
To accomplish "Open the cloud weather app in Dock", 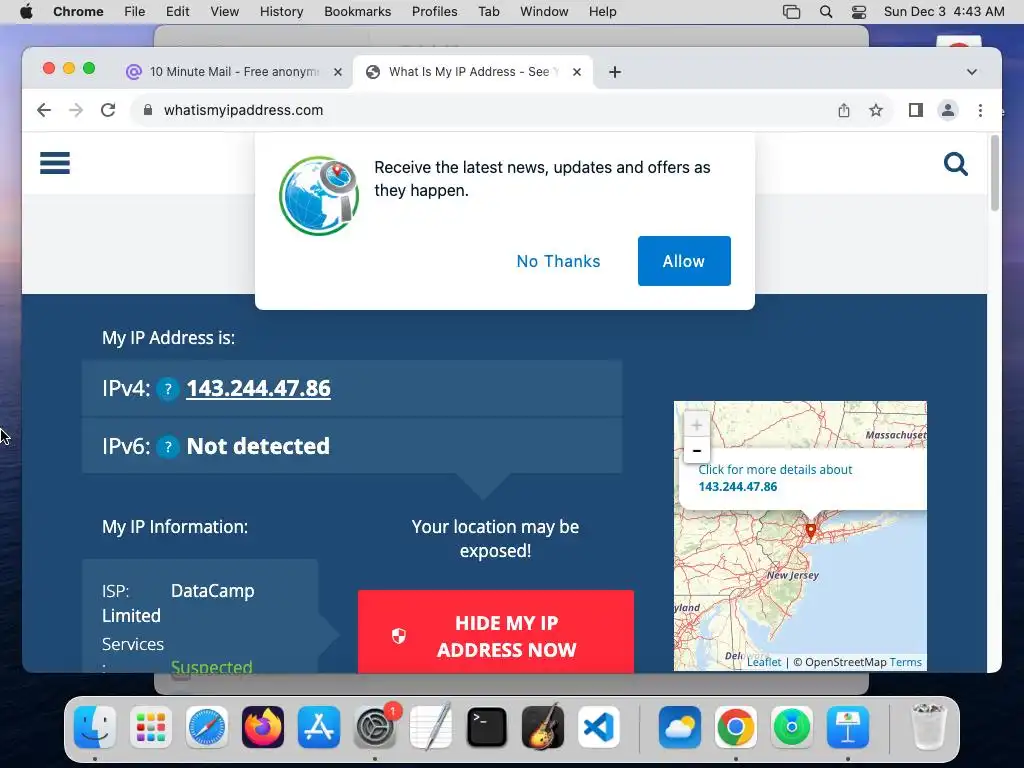I will pos(680,727).
